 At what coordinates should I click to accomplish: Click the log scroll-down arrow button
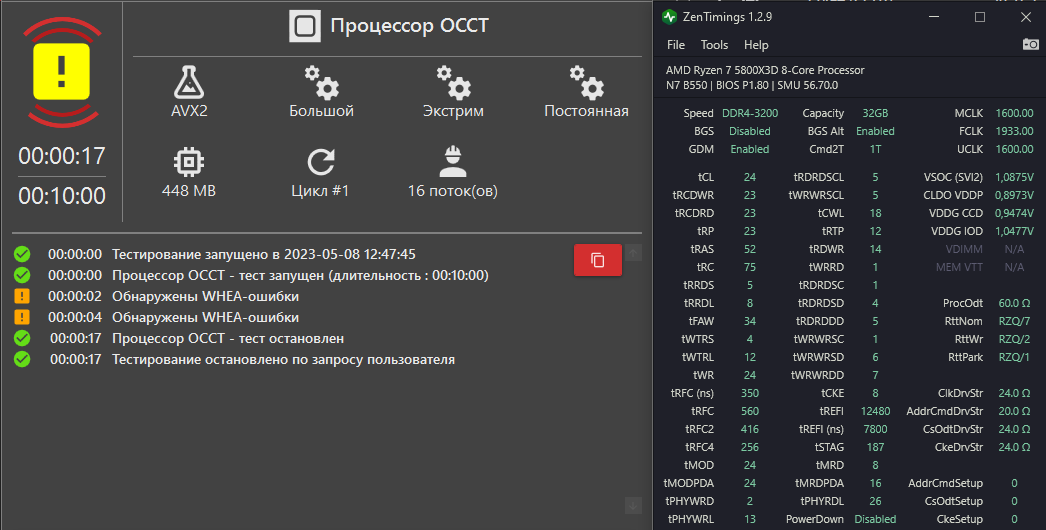633,506
